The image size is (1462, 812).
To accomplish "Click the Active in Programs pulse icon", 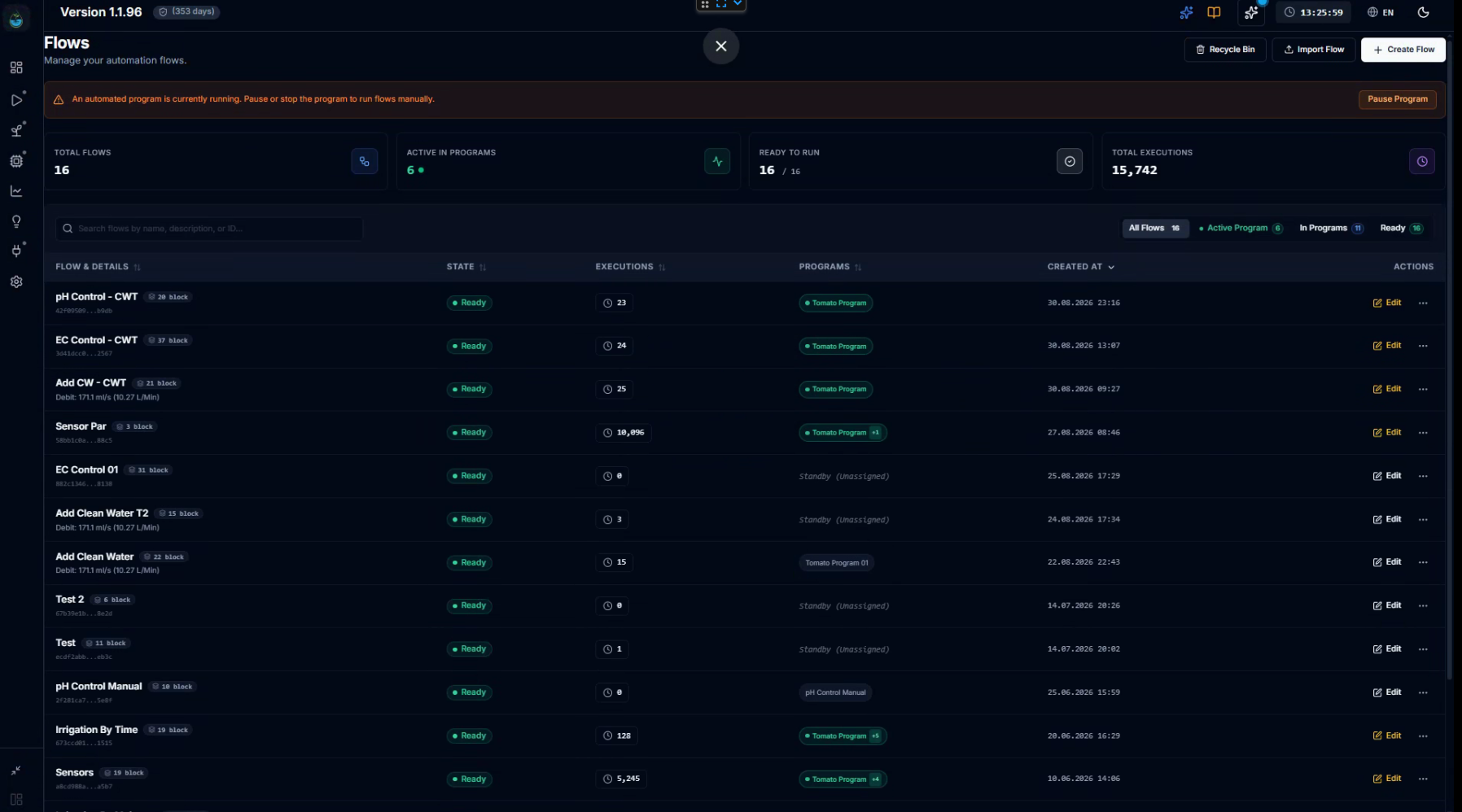I will (717, 161).
